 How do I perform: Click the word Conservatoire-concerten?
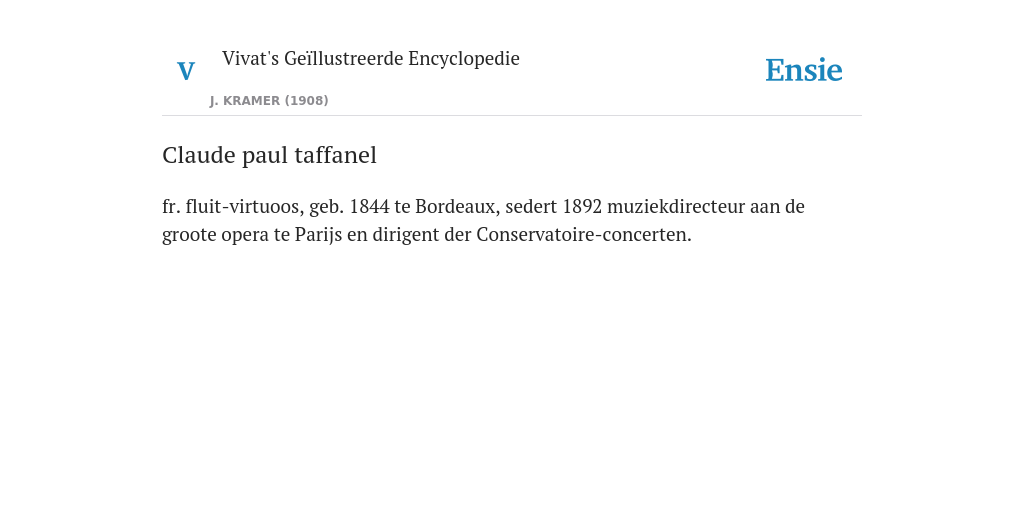point(584,234)
